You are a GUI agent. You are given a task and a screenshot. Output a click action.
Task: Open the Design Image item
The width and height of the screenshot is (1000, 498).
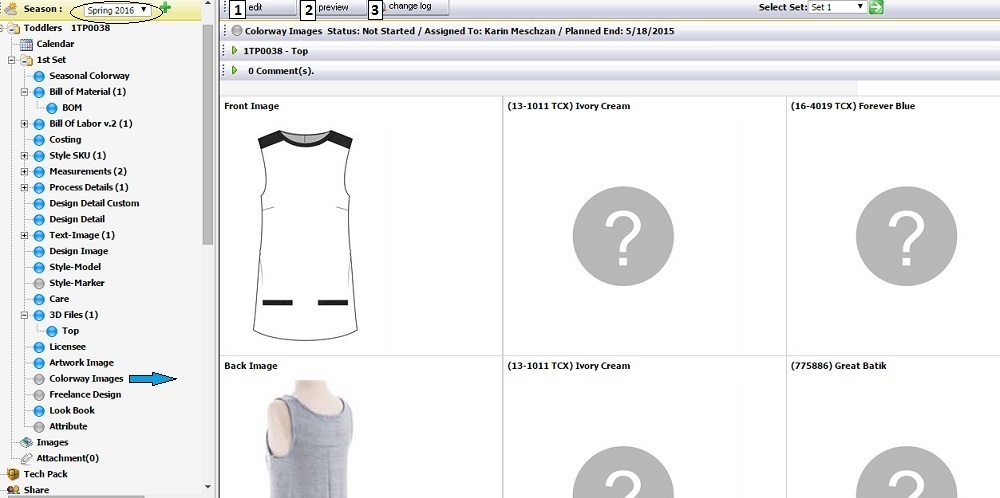78,251
